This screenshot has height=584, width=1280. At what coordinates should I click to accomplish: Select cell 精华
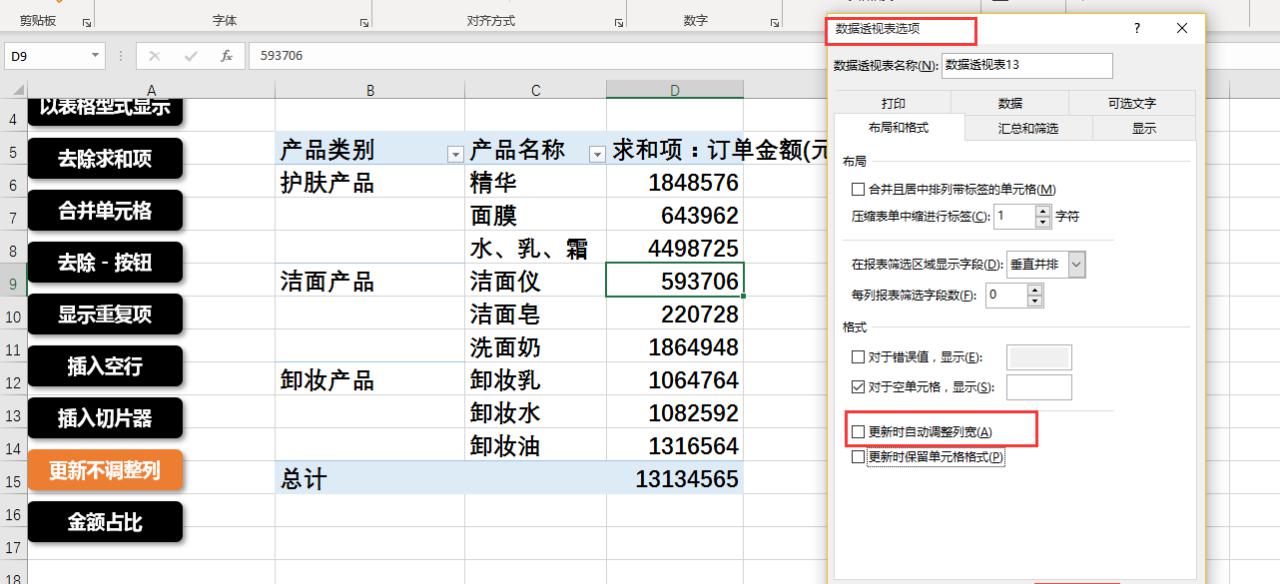click(536, 183)
